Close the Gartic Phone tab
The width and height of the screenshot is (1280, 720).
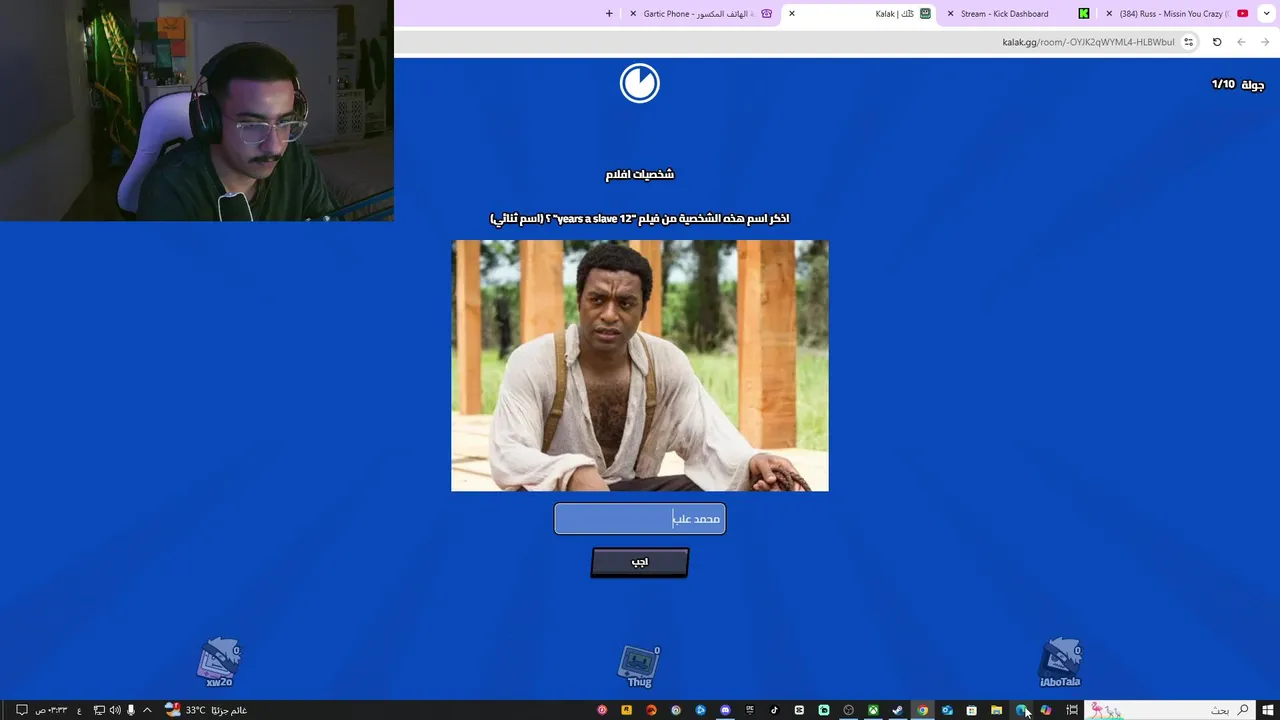(633, 14)
